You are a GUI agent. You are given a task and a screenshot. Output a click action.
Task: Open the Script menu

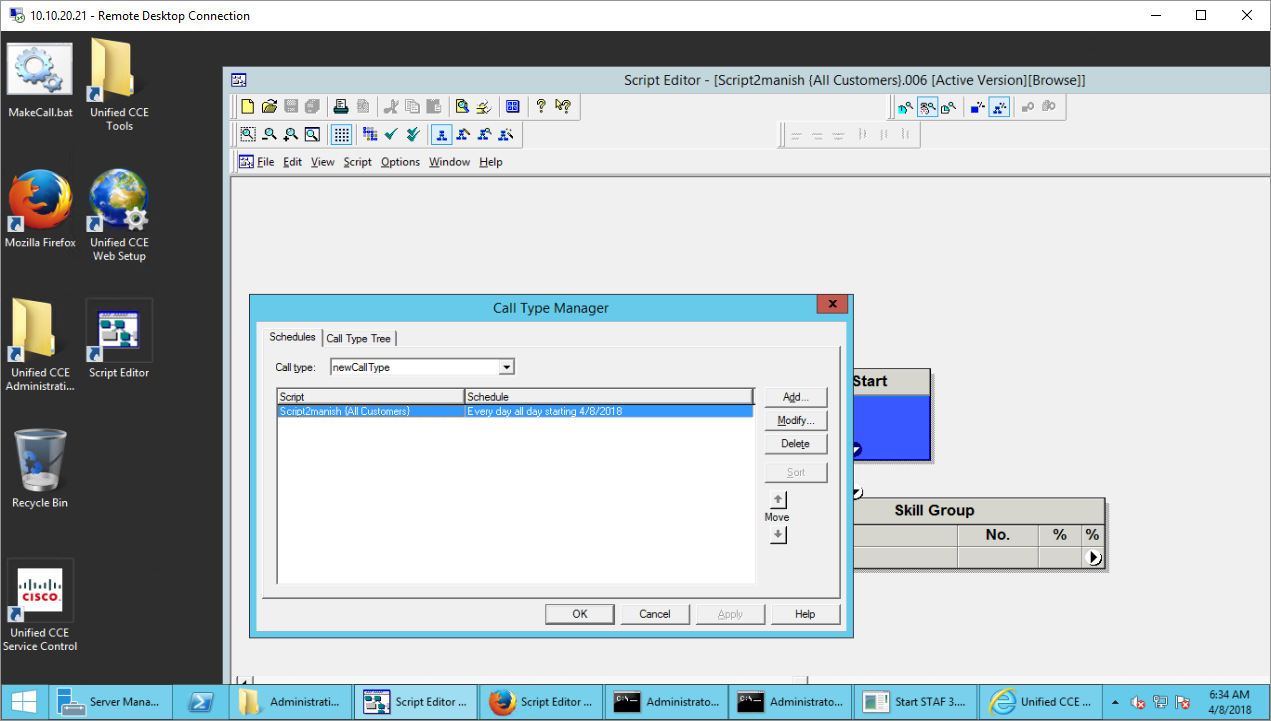click(x=357, y=162)
